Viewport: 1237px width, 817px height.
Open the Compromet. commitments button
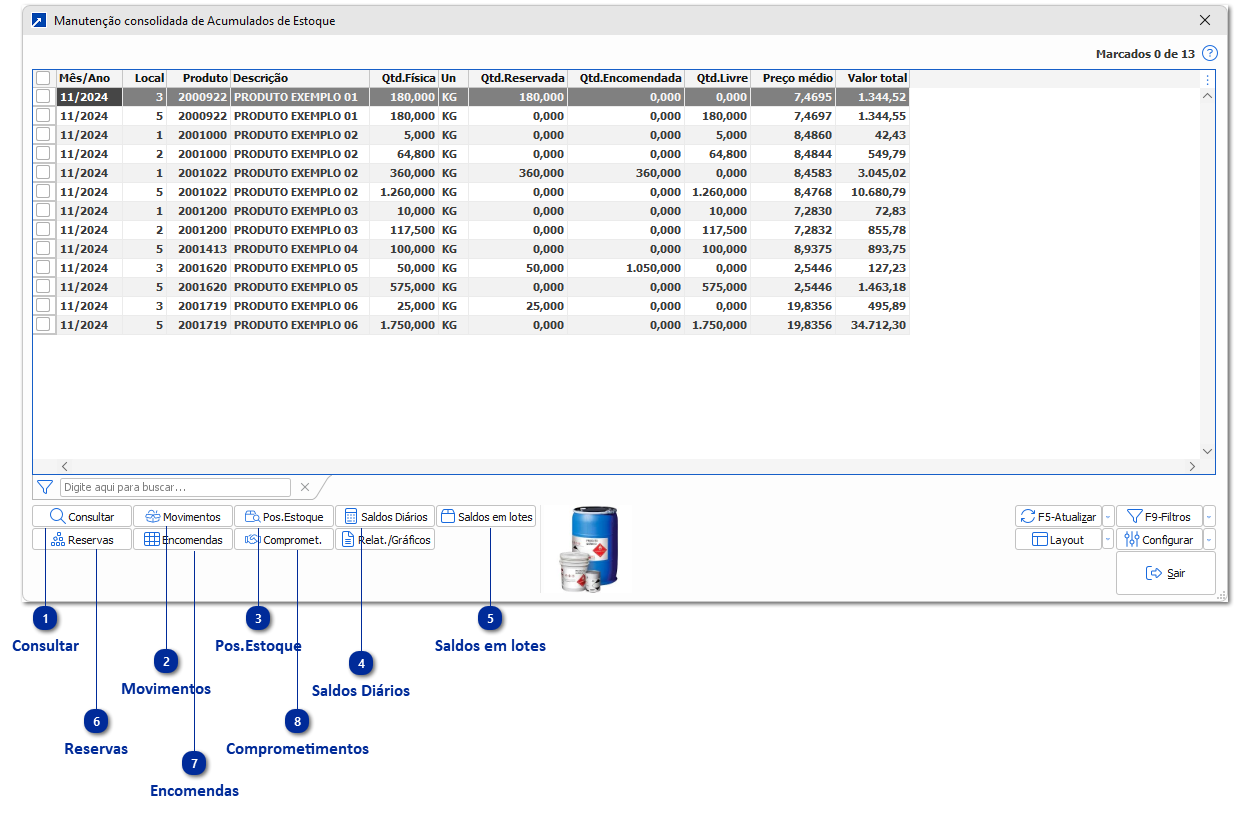tap(284, 540)
